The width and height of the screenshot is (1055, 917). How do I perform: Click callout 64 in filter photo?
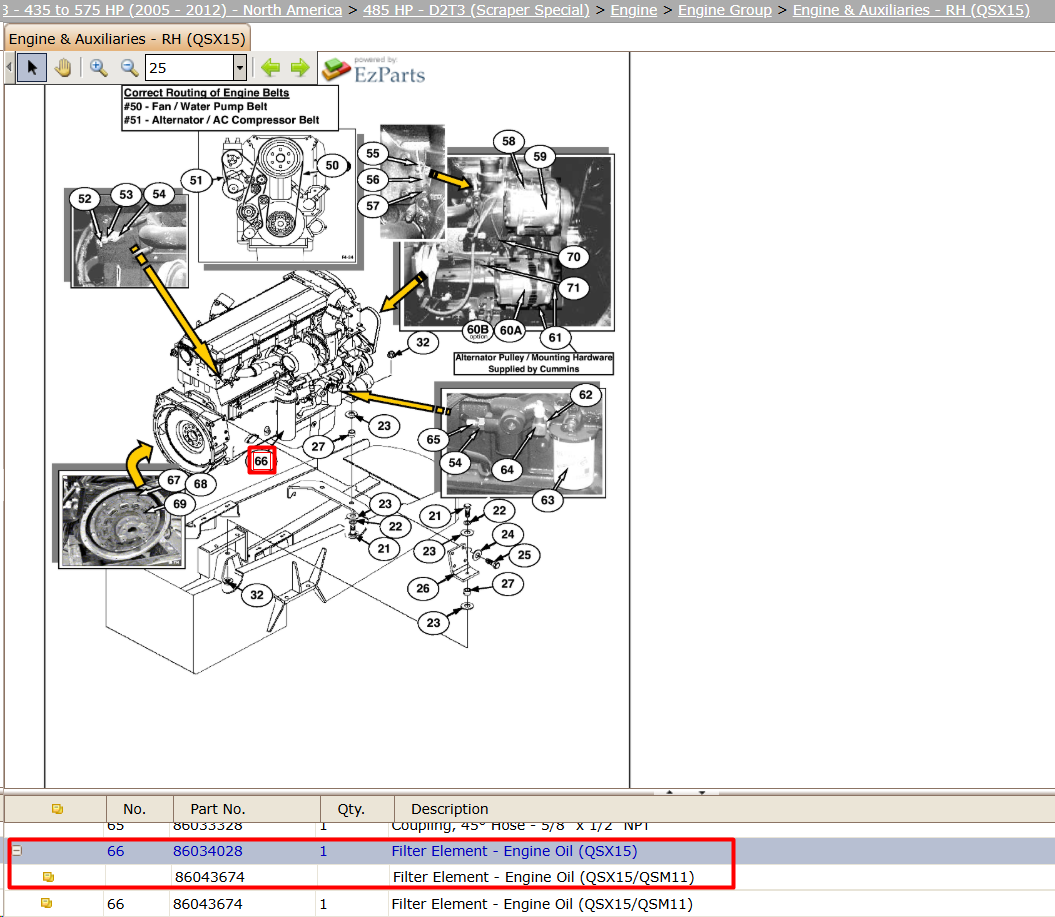tap(507, 470)
